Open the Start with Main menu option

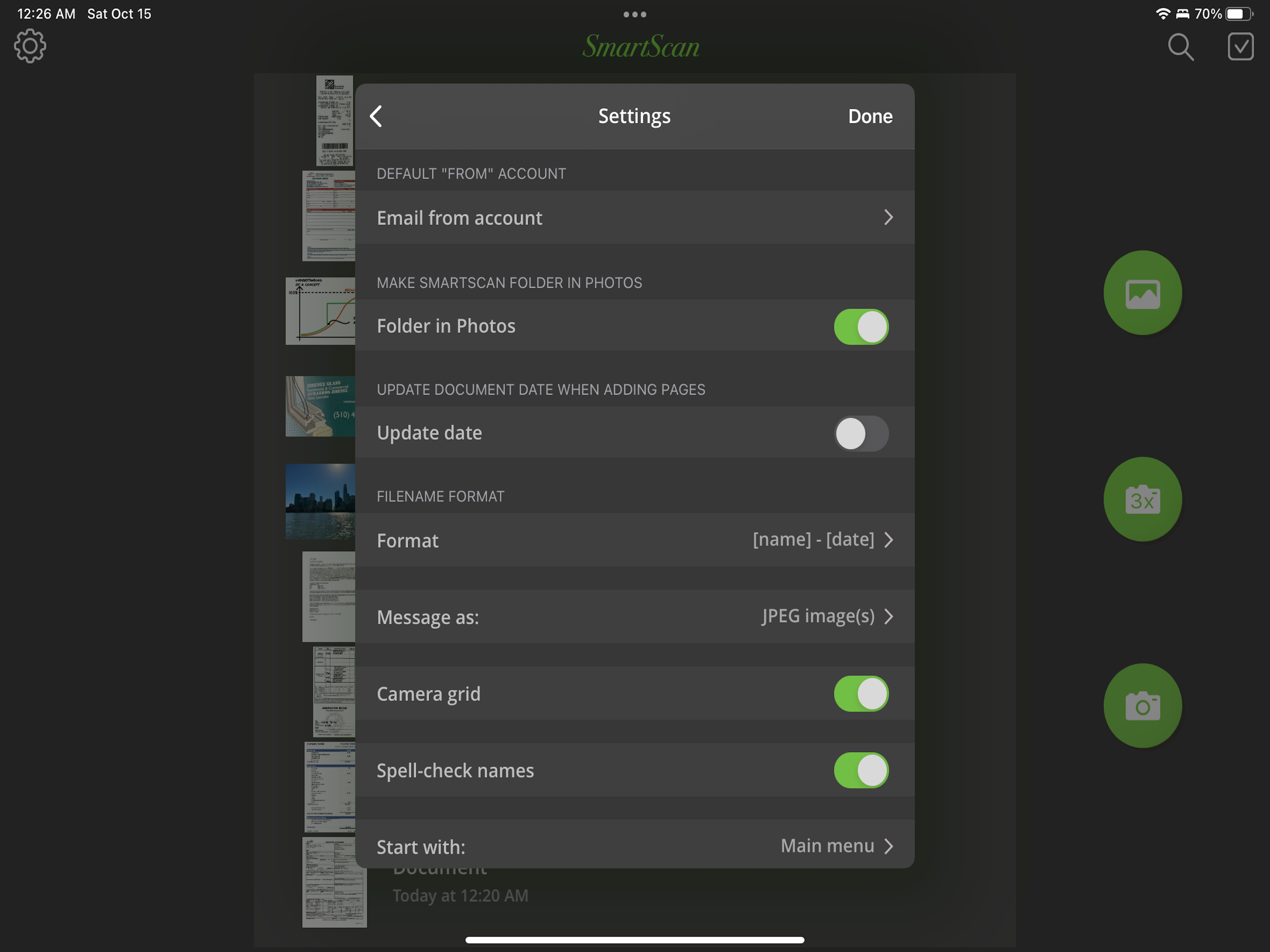click(x=635, y=846)
